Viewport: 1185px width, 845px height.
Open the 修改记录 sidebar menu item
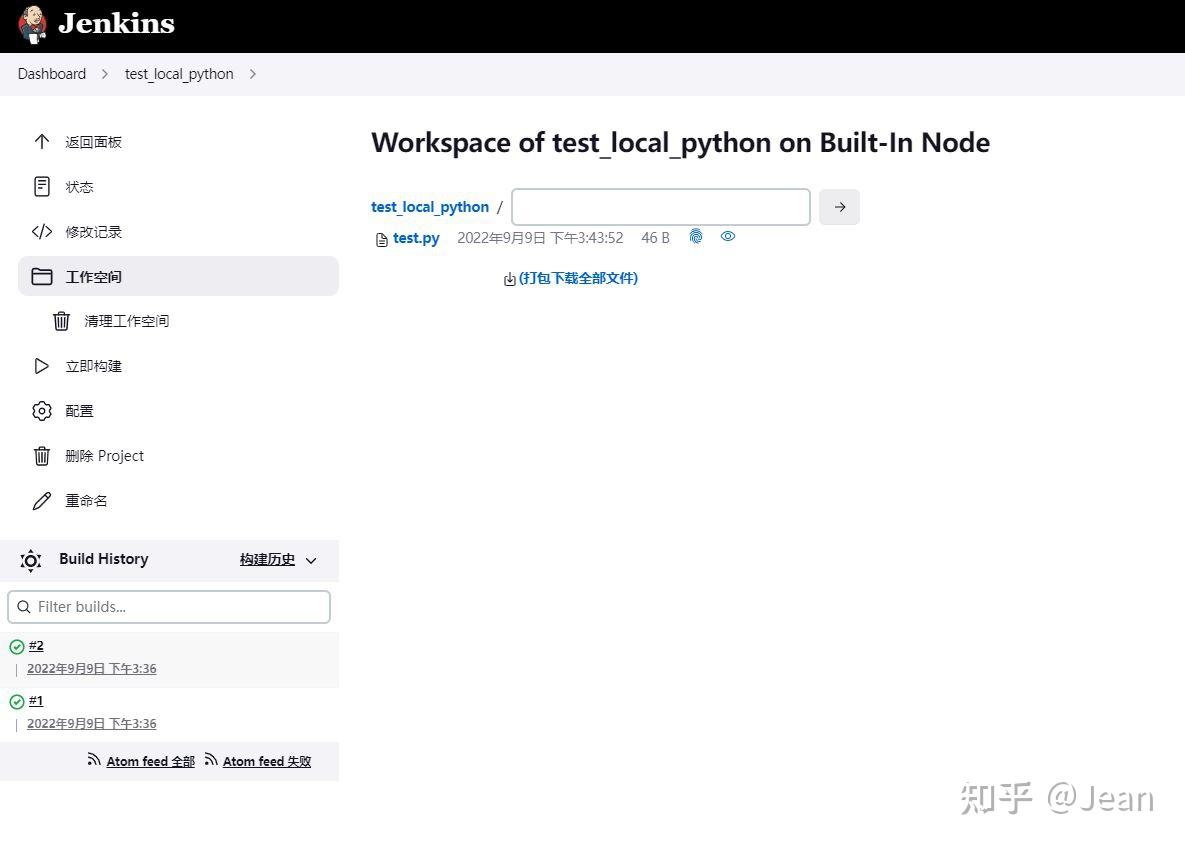[93, 232]
